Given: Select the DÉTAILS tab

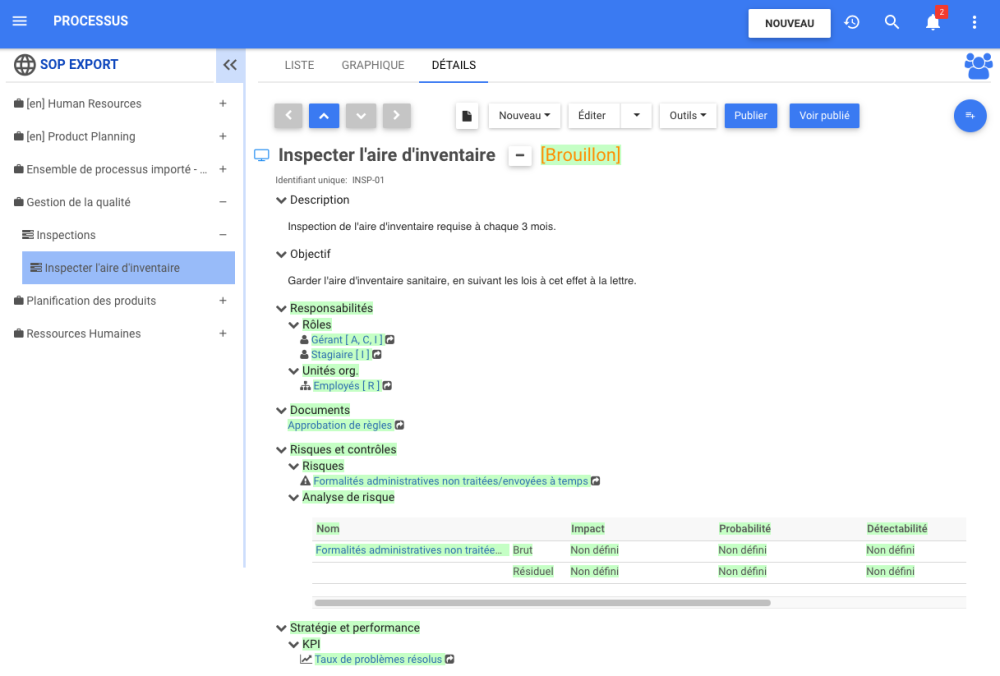Looking at the screenshot, I should [x=453, y=65].
